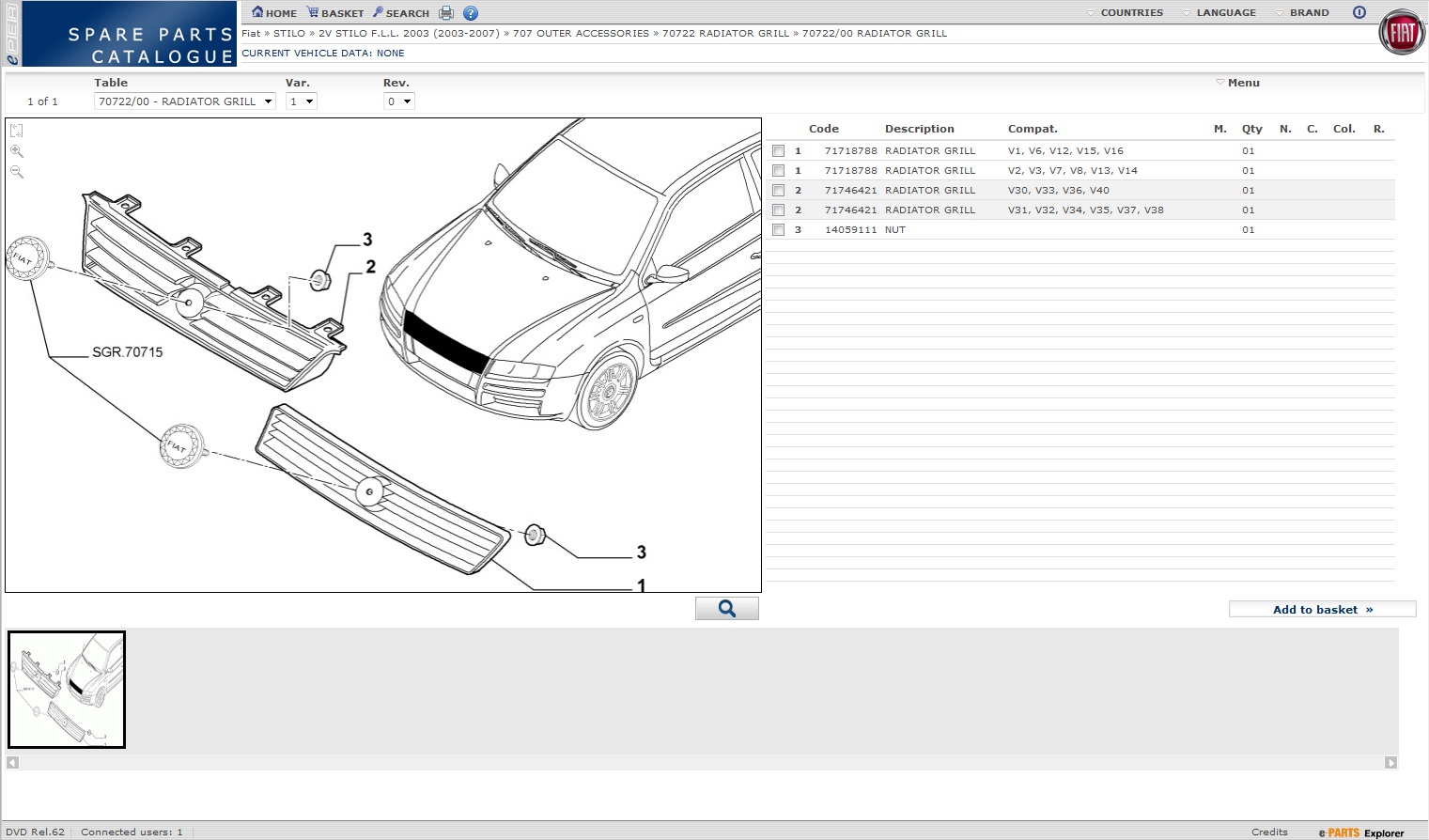Click thumbnail strip left arrow
The width and height of the screenshot is (1429, 840).
coord(12,762)
